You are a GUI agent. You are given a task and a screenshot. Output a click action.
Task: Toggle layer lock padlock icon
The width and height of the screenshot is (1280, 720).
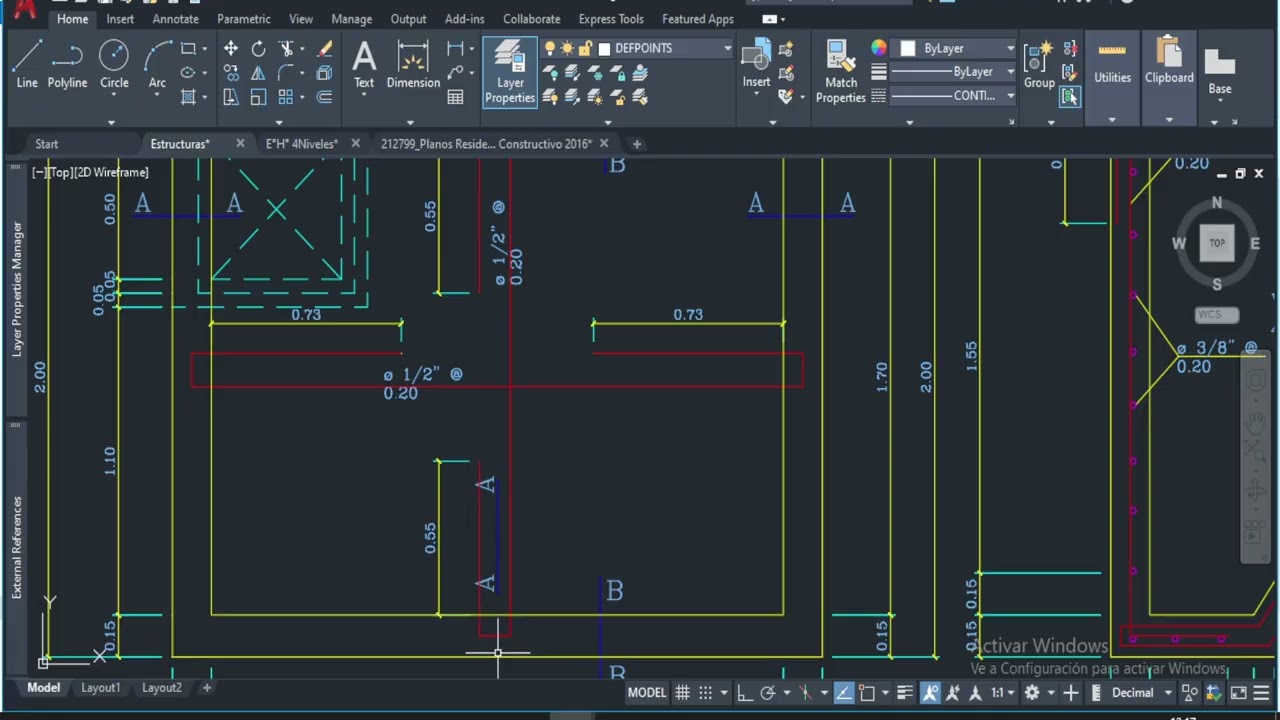(x=585, y=48)
